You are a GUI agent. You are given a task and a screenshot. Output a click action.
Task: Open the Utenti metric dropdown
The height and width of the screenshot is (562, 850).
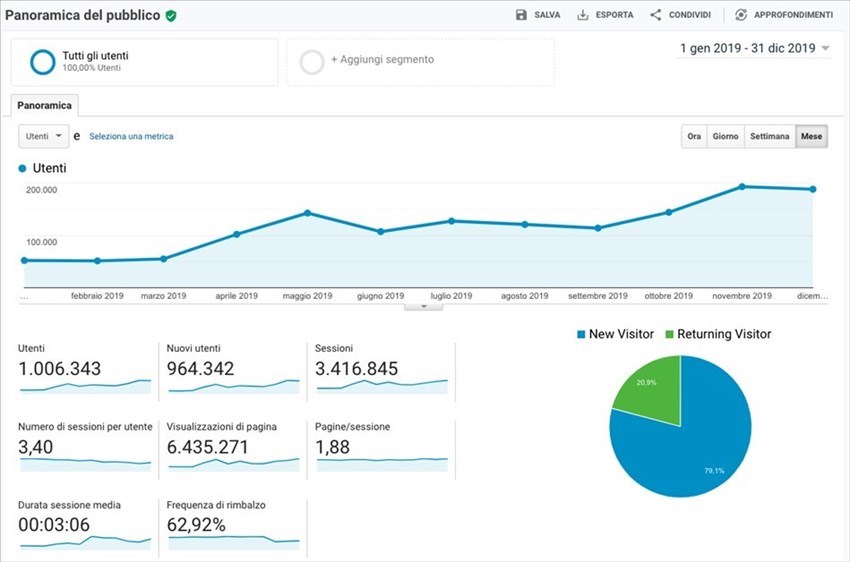coord(44,136)
